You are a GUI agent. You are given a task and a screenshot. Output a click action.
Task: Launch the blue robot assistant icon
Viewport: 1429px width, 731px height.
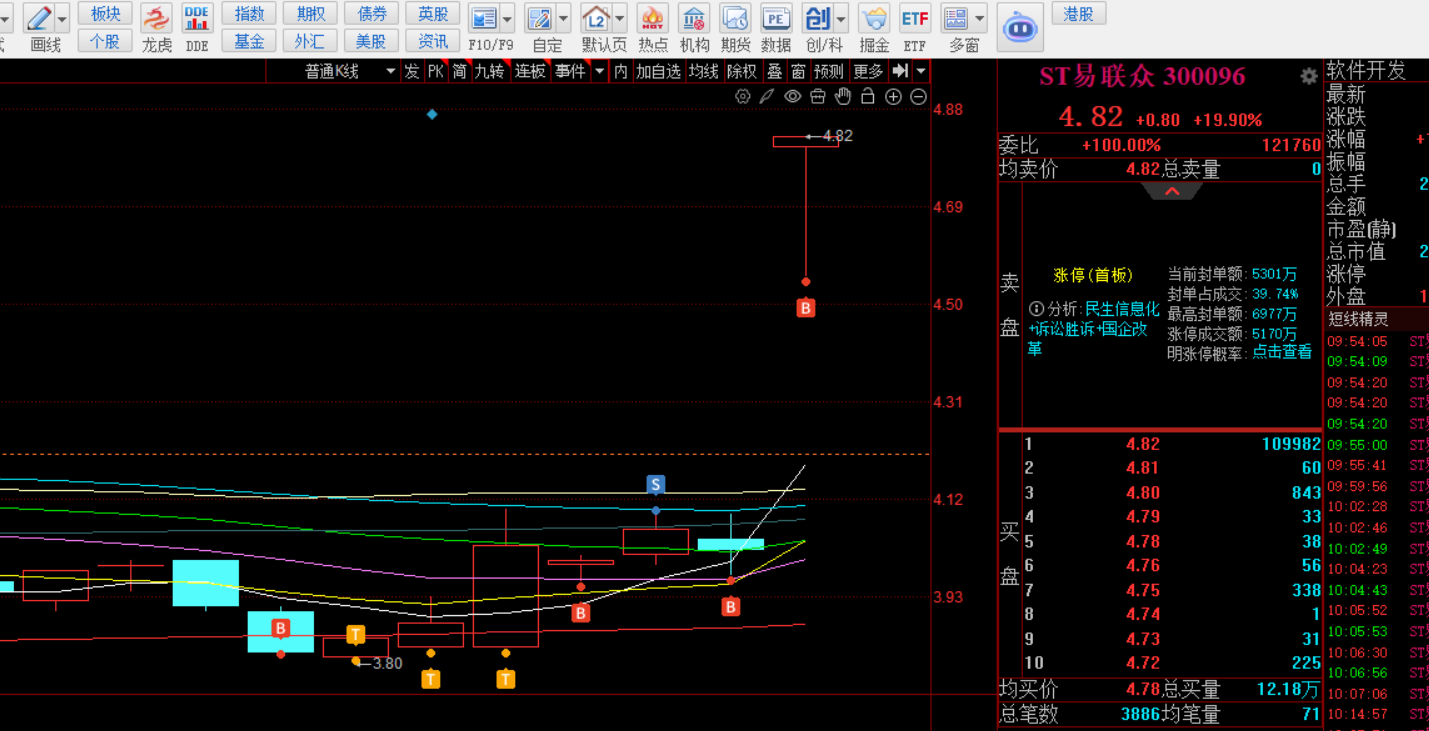[1020, 27]
